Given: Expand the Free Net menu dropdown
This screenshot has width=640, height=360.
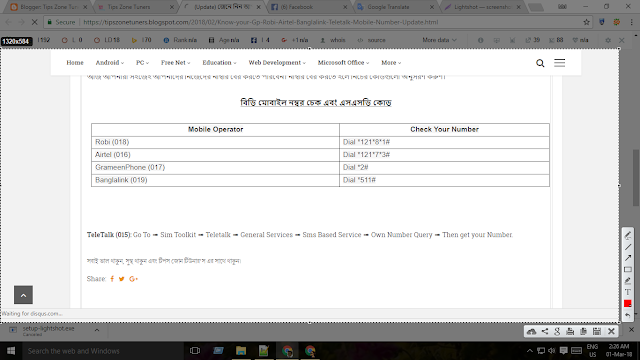Looking at the screenshot, I should click(x=176, y=62).
